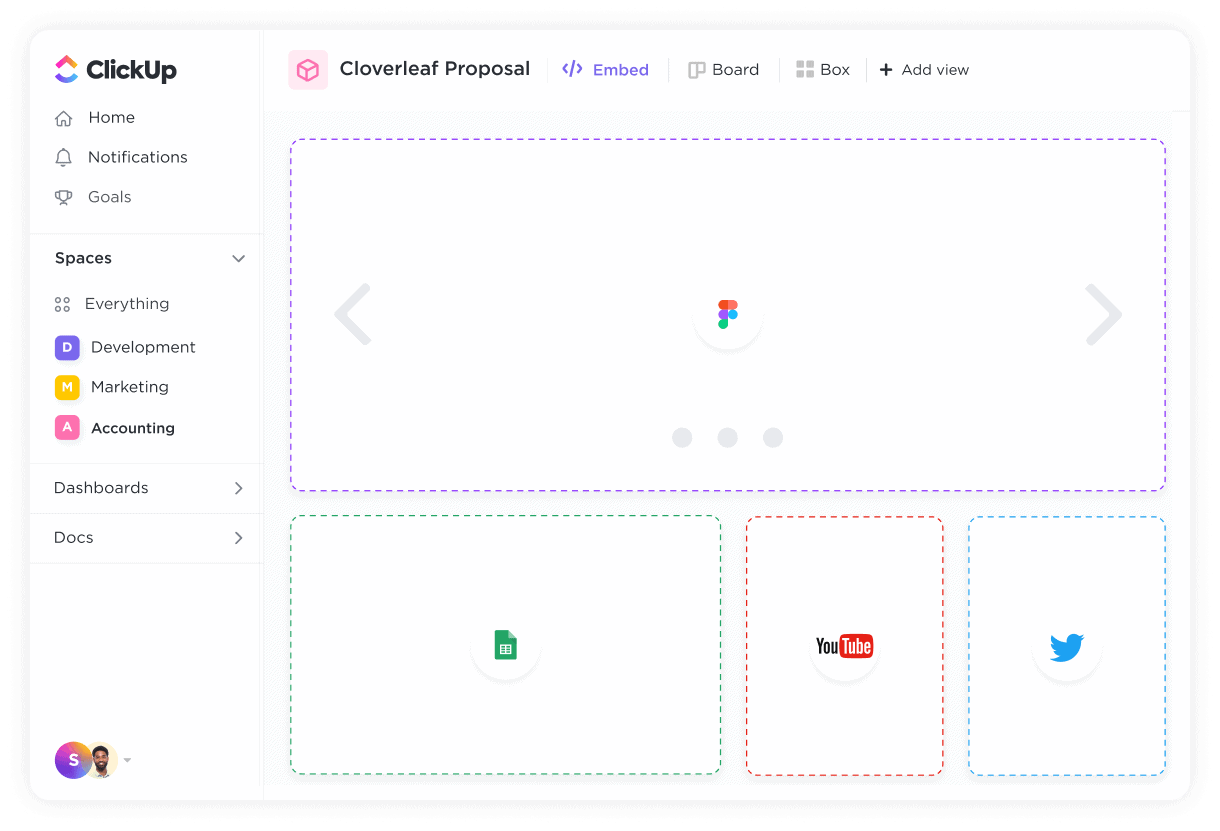Click the Cloverleaf Proposal title
Image resolution: width=1220 pixels, height=831 pixels.
[x=435, y=69]
